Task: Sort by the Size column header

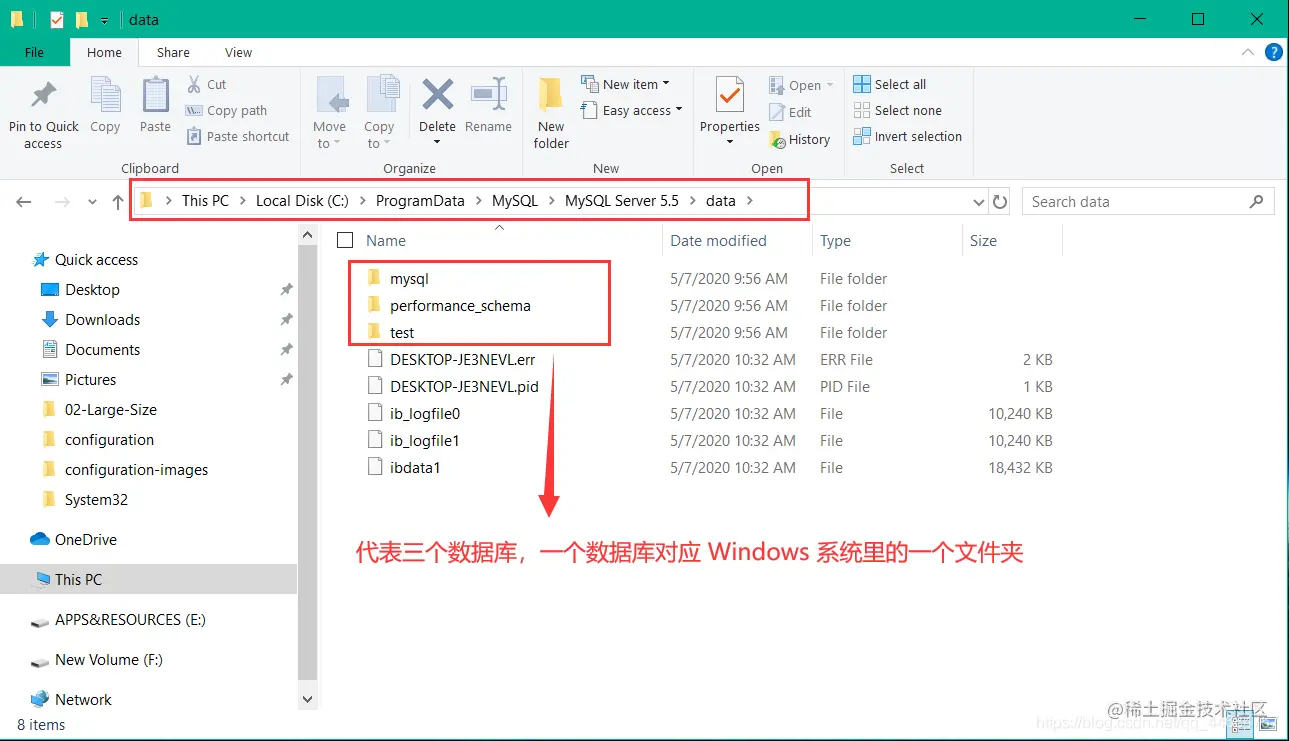Action: (983, 241)
